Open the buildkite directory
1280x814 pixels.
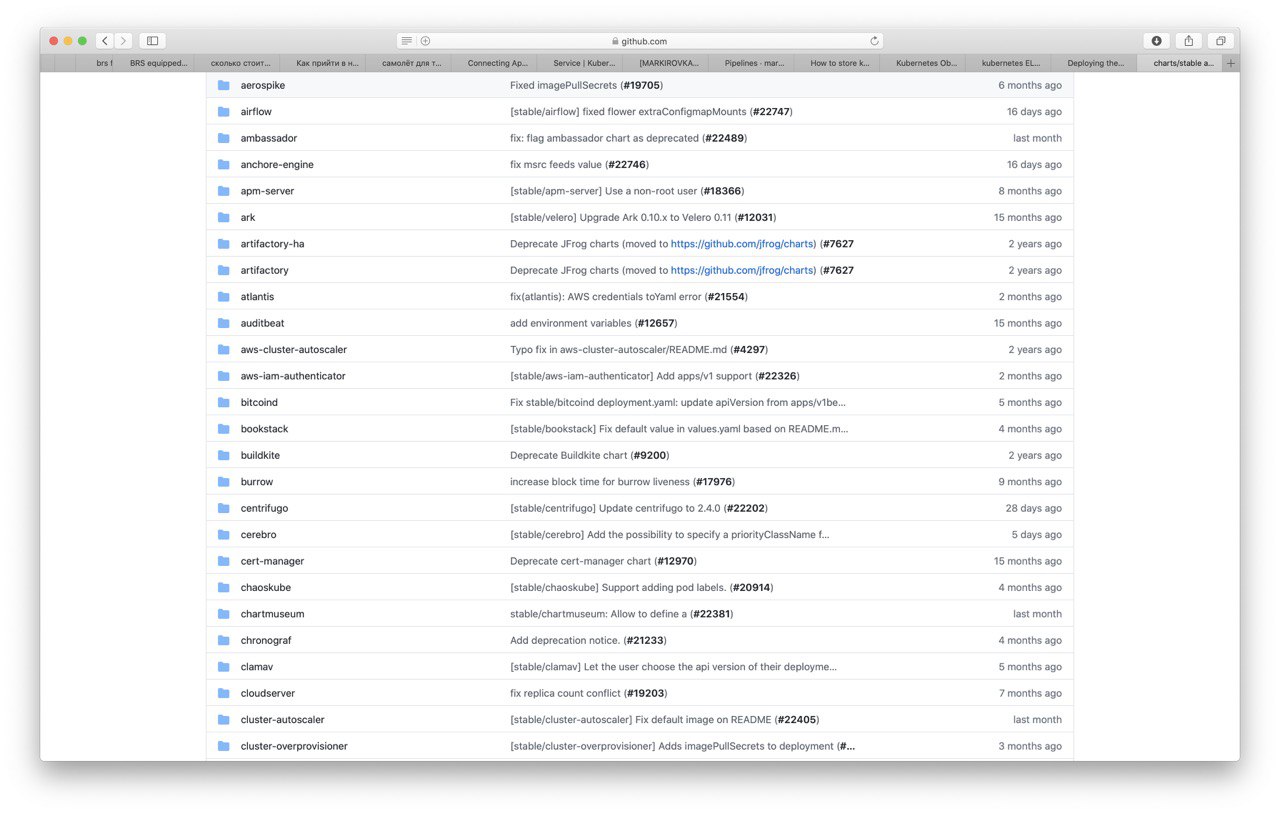pos(260,455)
